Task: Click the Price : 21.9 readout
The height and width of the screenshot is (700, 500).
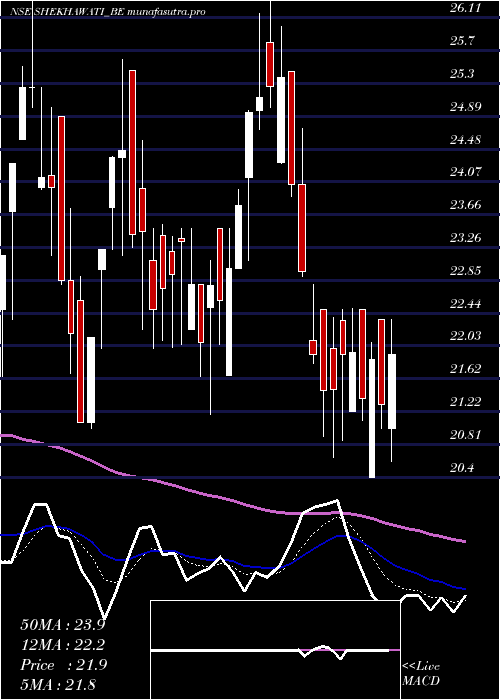Action: click(63, 665)
